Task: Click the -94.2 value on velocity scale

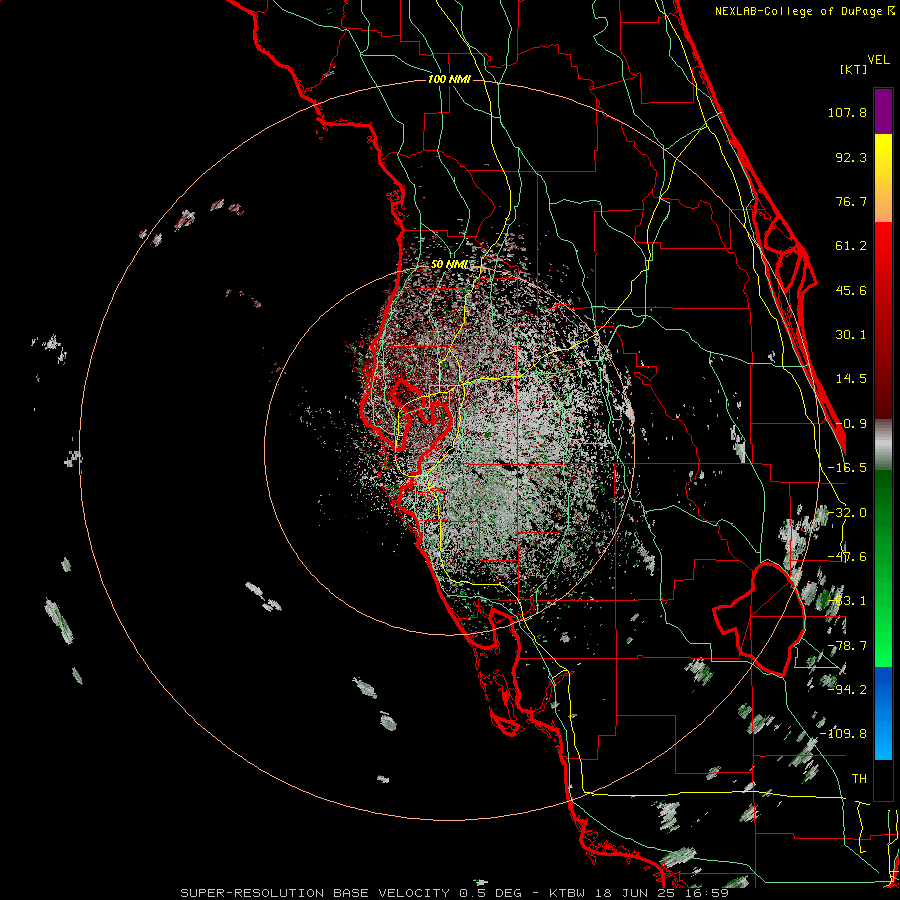Action: click(847, 690)
